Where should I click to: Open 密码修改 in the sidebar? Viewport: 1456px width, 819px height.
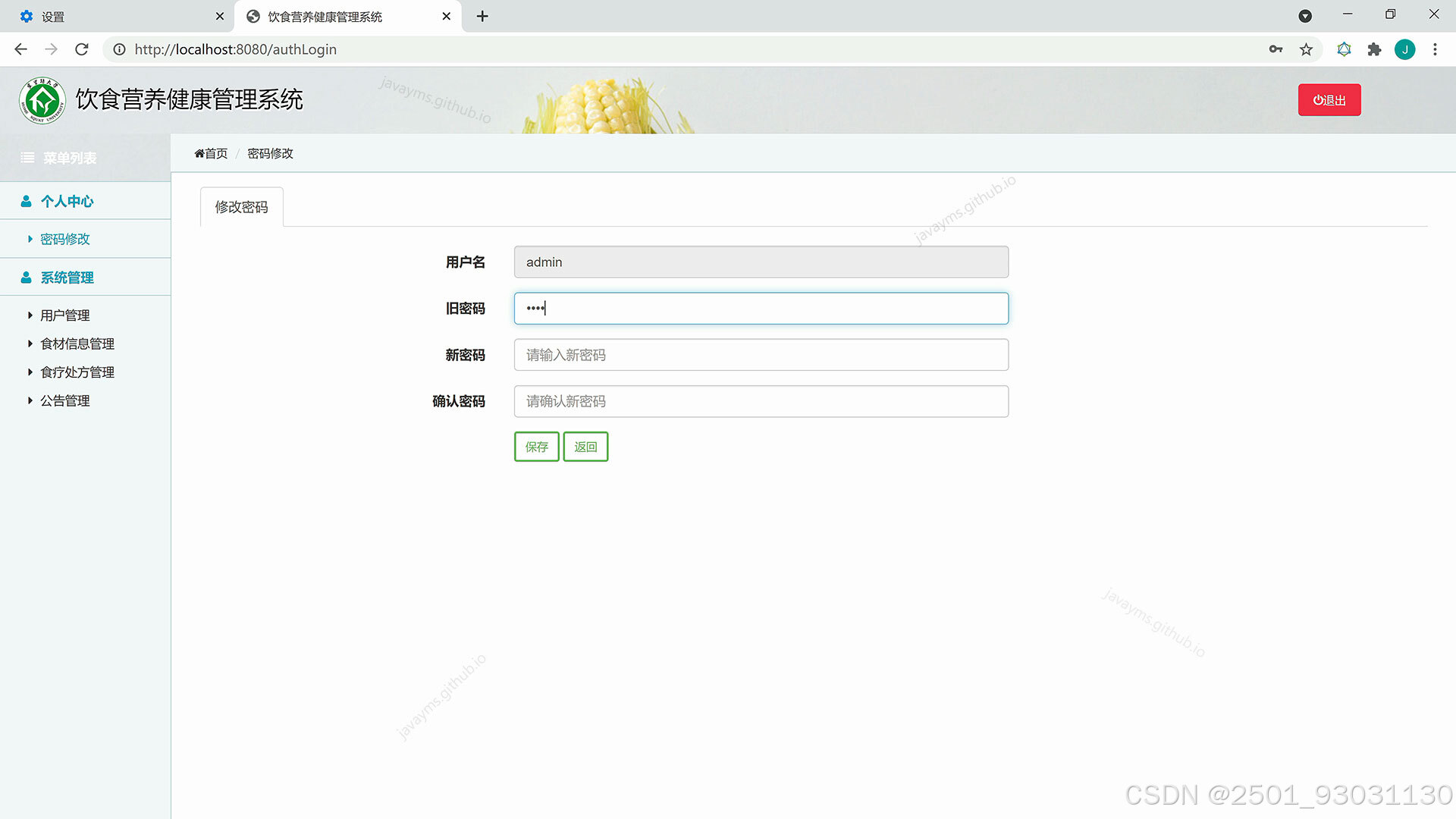(64, 239)
